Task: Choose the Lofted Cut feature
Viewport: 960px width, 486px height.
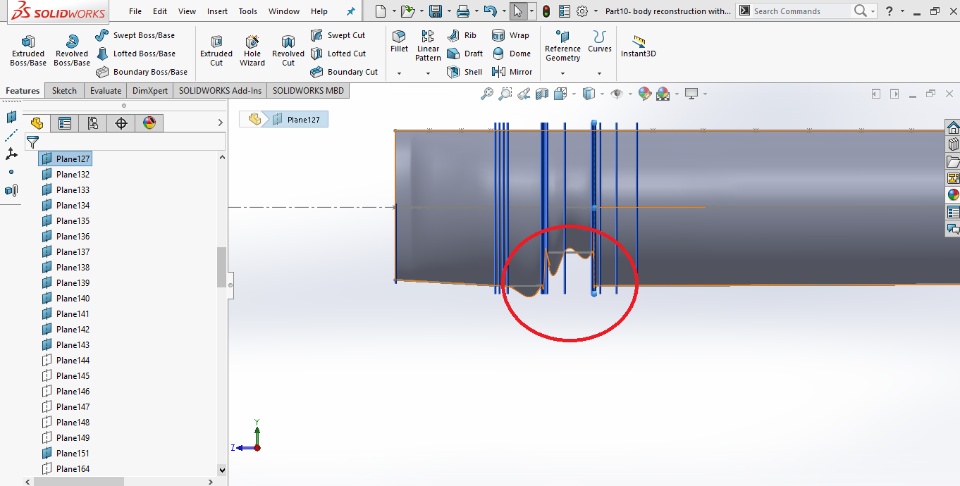Action: tap(338, 53)
